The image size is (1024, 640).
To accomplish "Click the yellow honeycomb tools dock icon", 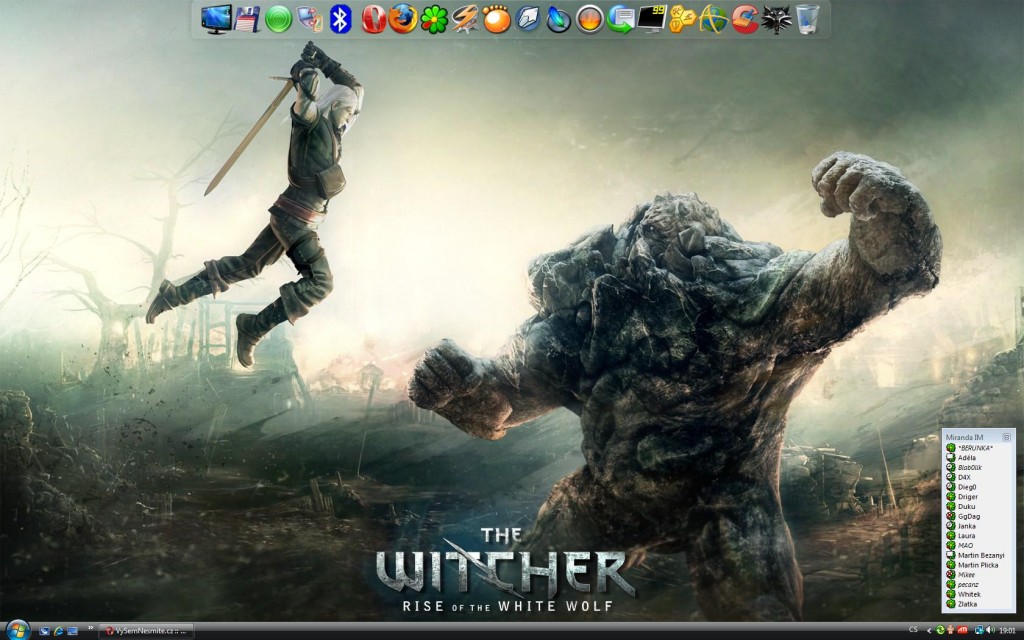I will (682, 19).
